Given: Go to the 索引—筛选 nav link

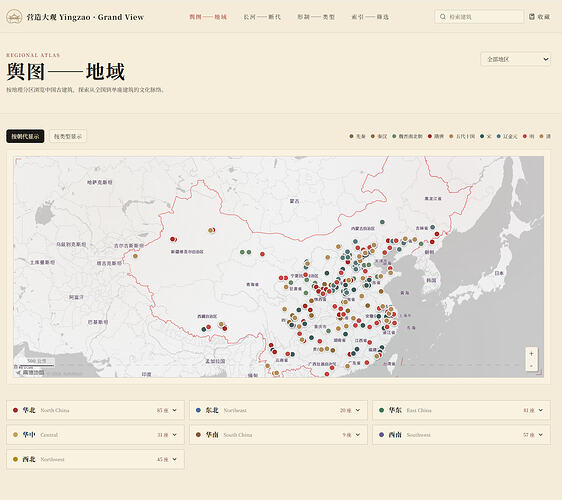Looking at the screenshot, I should 370,17.
